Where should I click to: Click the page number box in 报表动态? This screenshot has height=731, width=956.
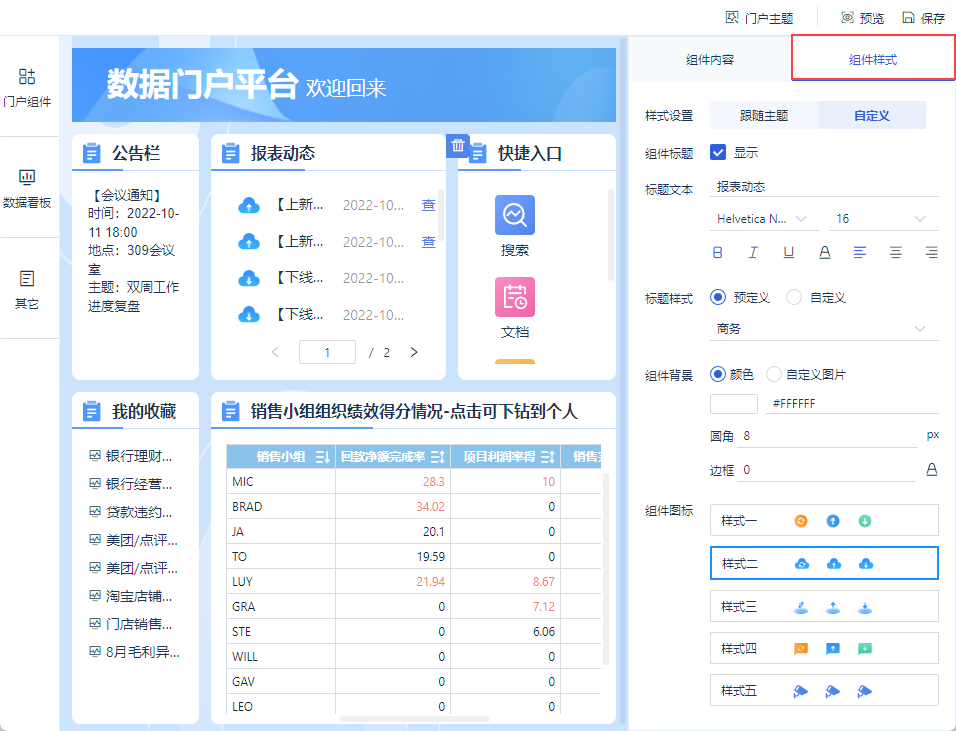coord(327,352)
